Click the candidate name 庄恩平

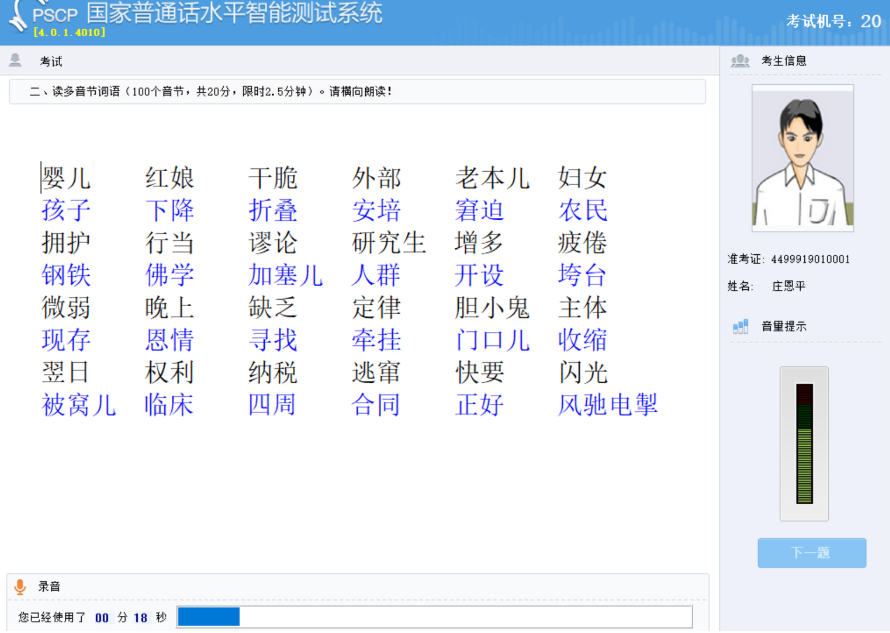click(x=788, y=286)
